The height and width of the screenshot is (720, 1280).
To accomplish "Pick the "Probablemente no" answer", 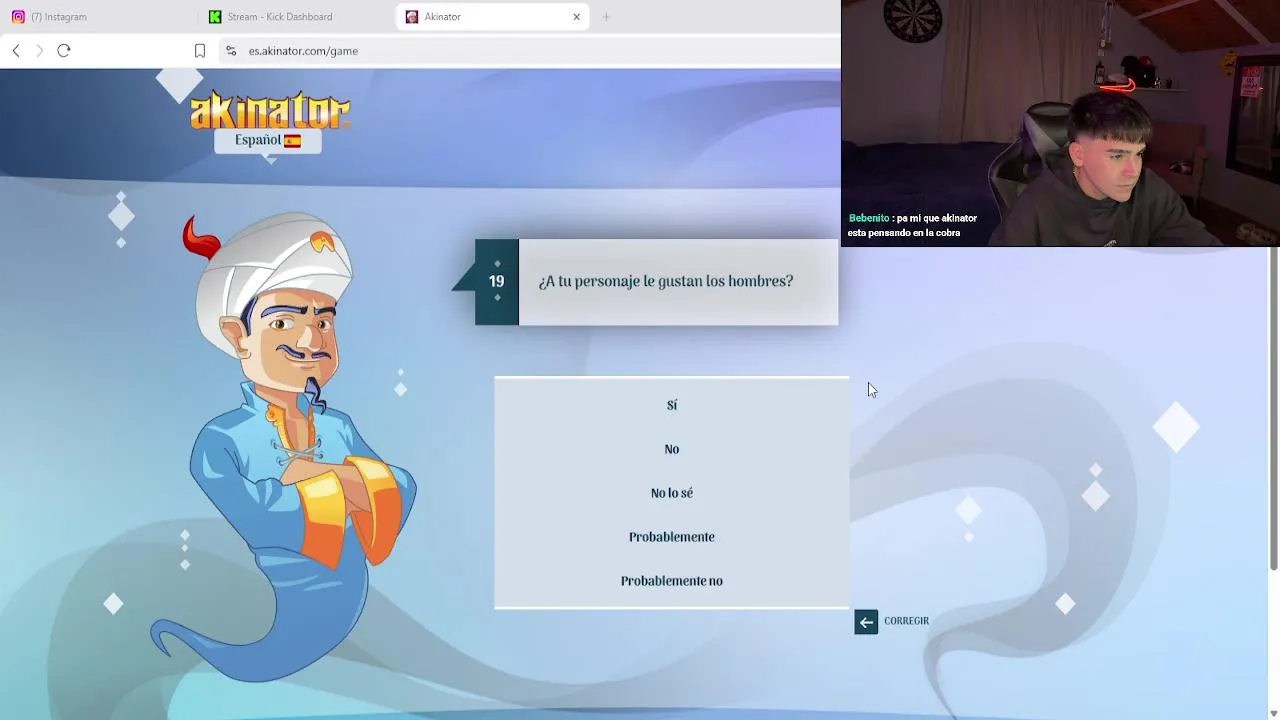I will pos(671,581).
